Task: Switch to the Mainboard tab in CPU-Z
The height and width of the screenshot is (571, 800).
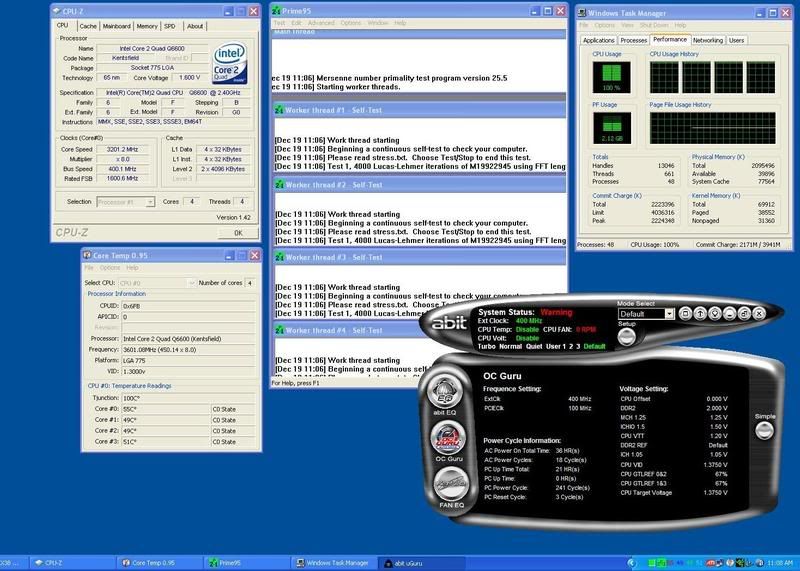Action: pos(116,26)
